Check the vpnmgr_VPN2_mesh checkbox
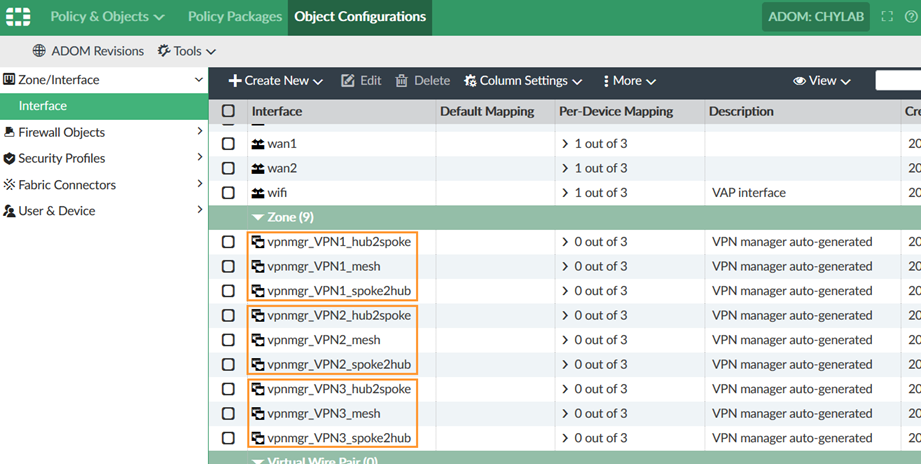The image size is (921, 464). 228,340
